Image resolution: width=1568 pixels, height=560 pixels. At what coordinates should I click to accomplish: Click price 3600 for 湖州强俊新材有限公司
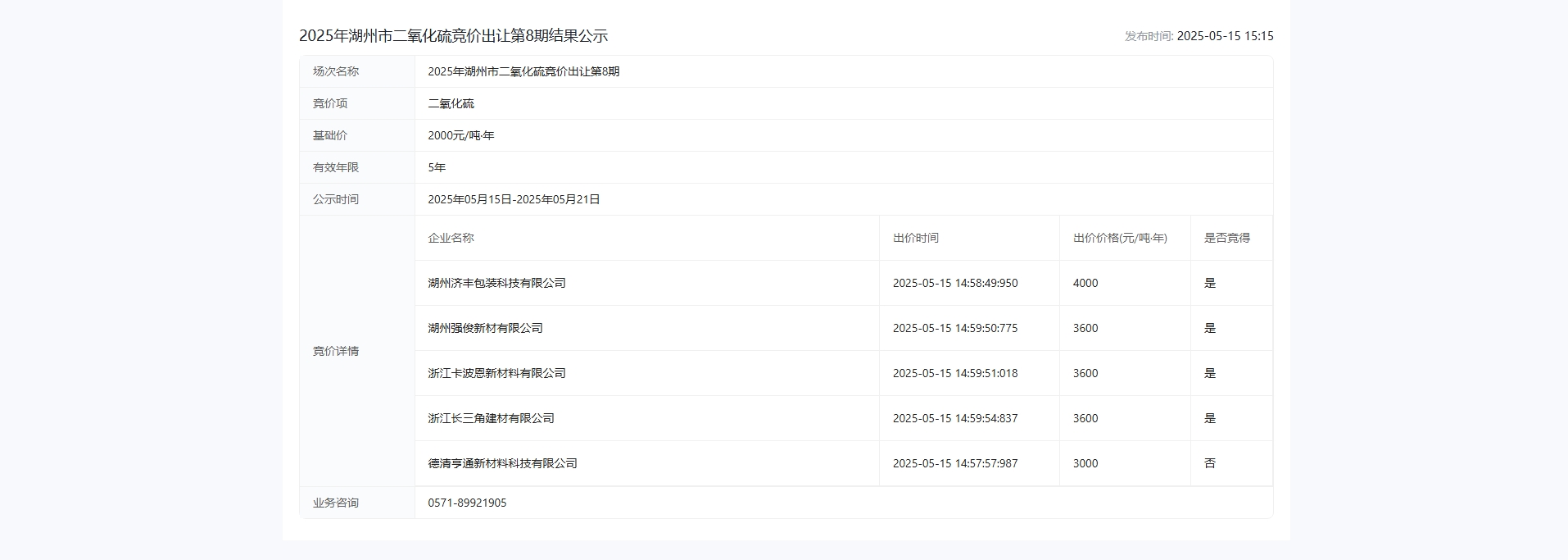coord(1085,328)
